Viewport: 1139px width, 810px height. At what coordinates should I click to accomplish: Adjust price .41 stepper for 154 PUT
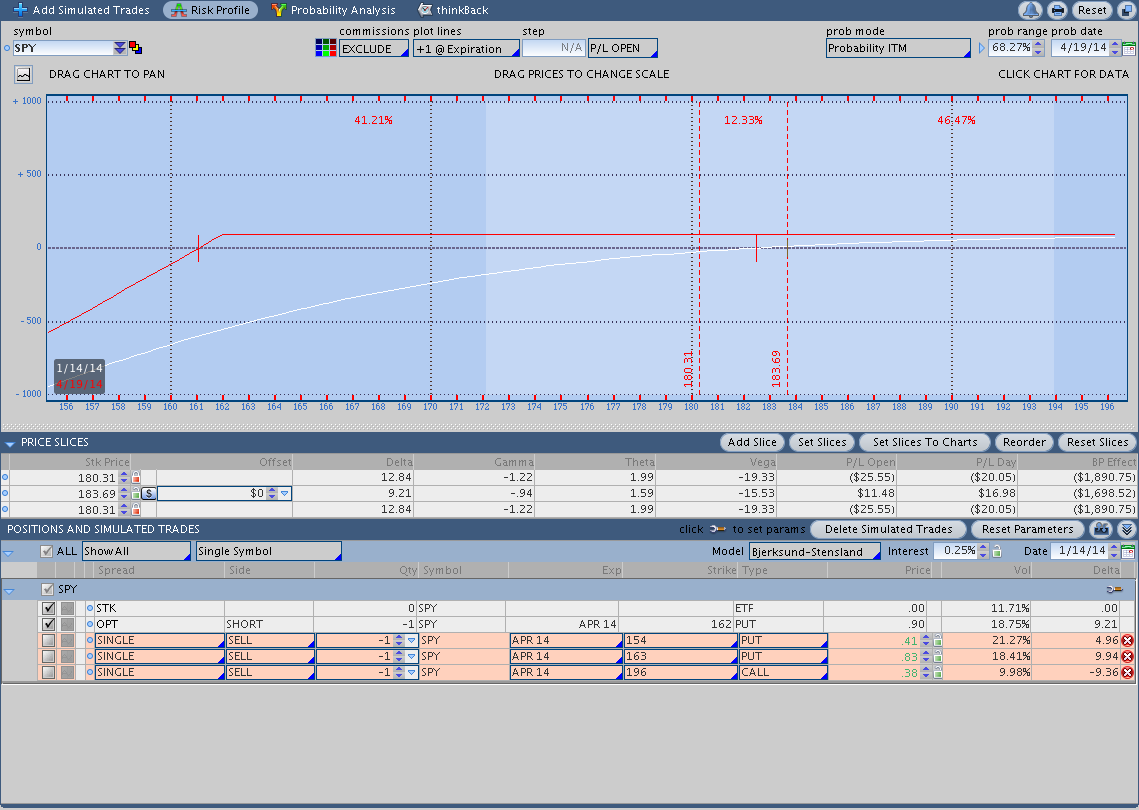coord(925,640)
